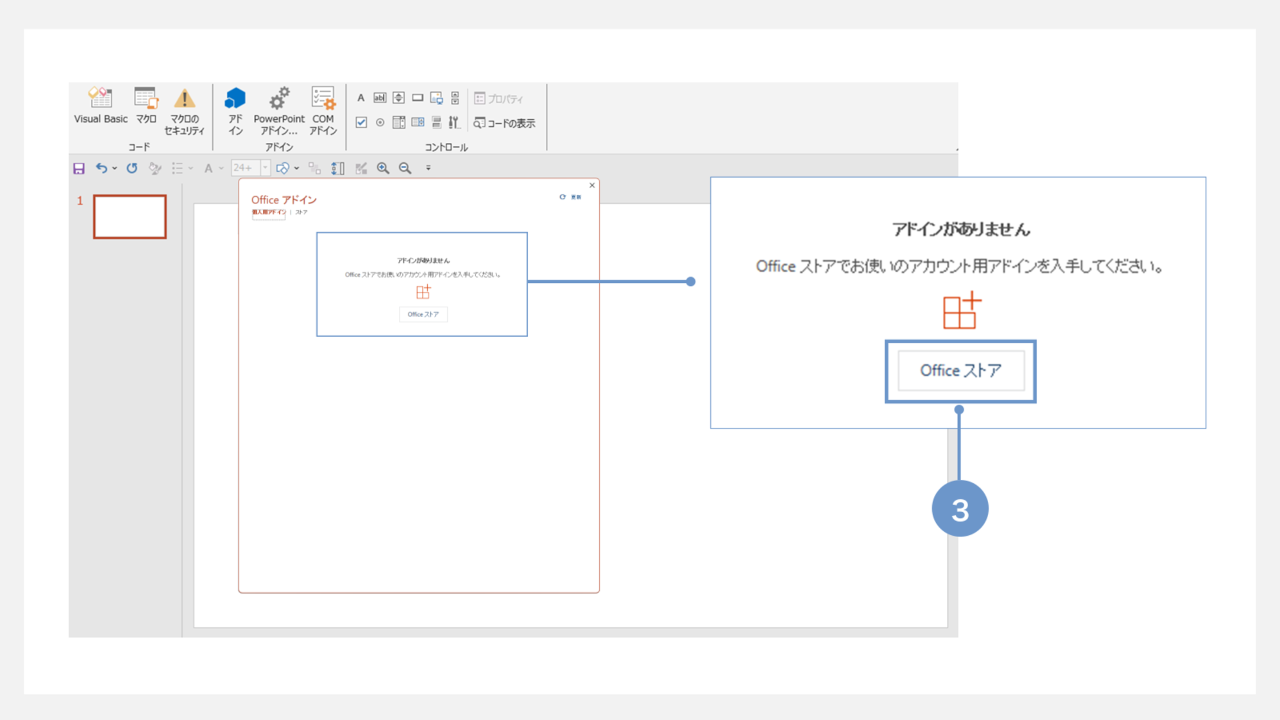
Task: Switch to the ストア tab
Action: (301, 213)
